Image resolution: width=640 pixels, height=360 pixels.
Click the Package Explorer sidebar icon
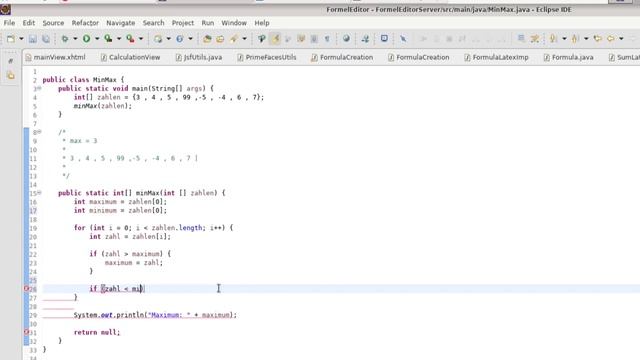(x=11, y=76)
